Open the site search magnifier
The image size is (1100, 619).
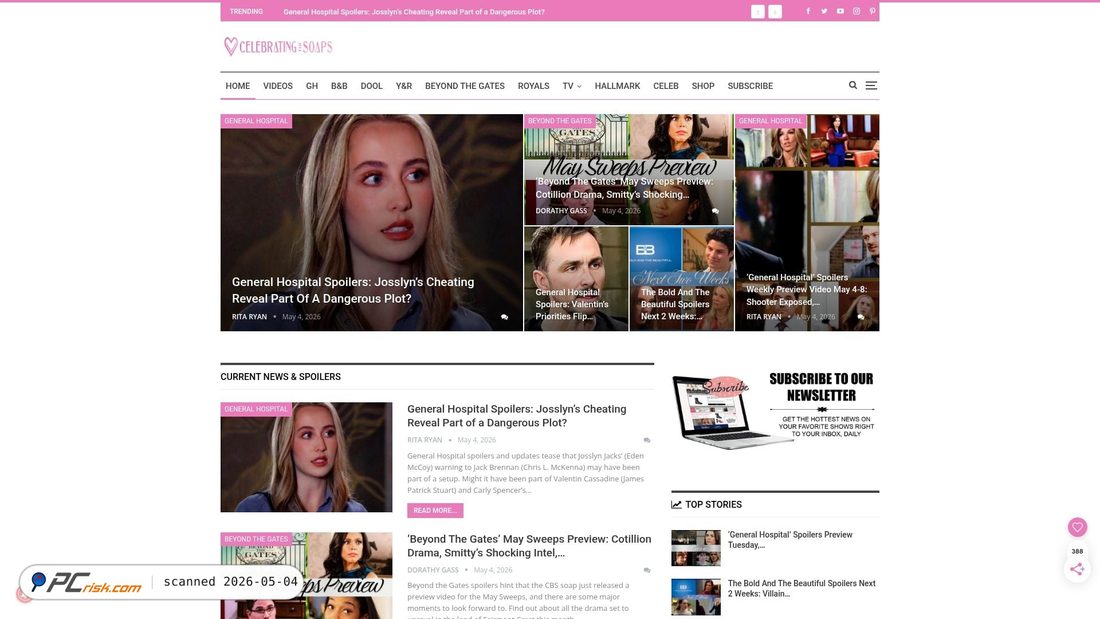click(x=853, y=85)
